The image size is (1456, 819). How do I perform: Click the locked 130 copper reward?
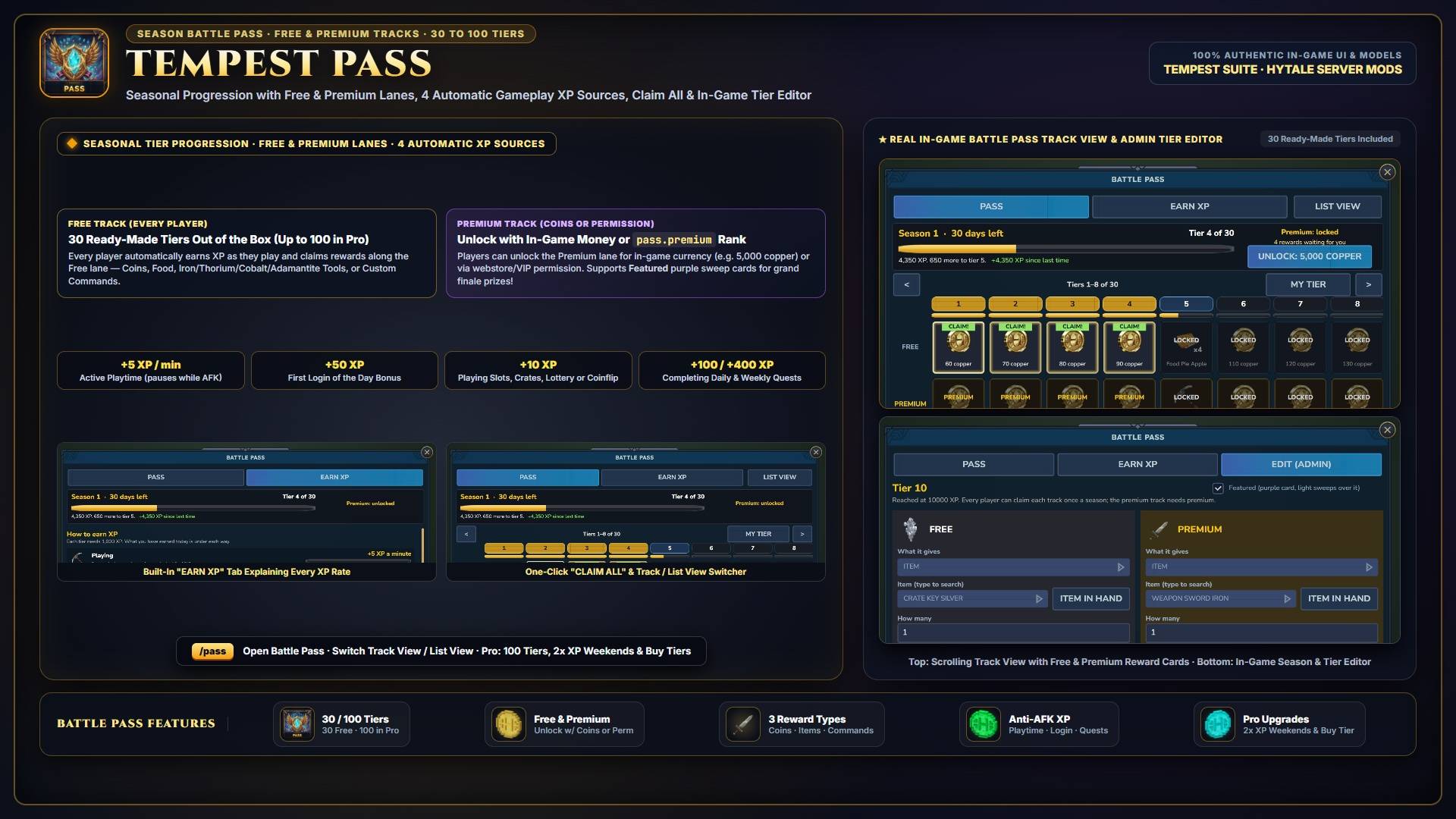pyautogui.click(x=1357, y=347)
